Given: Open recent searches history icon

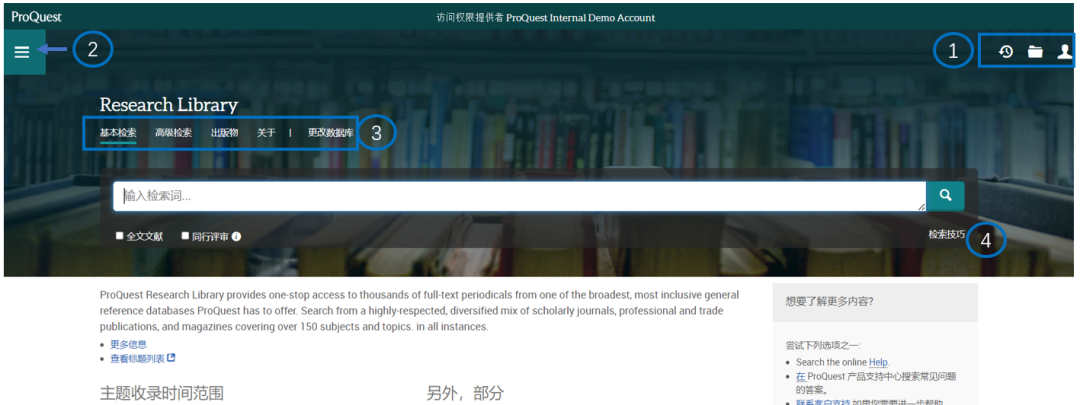Looking at the screenshot, I should coord(1006,52).
